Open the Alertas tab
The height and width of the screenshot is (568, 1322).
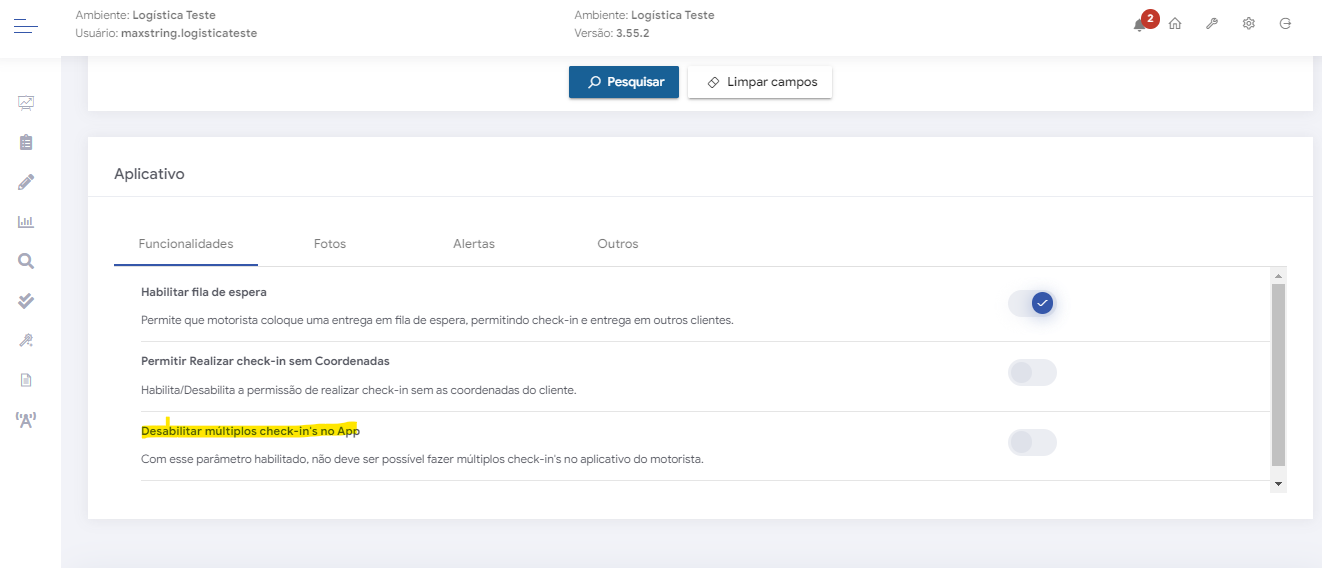(474, 244)
